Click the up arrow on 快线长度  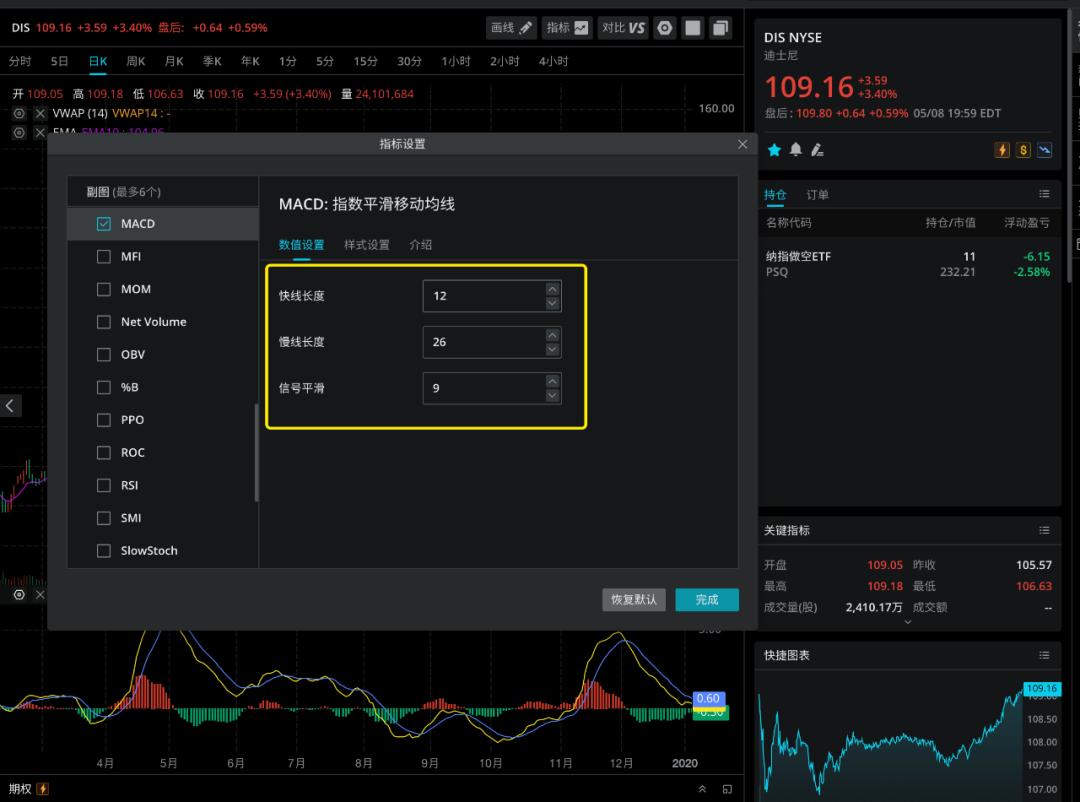[x=551, y=289]
